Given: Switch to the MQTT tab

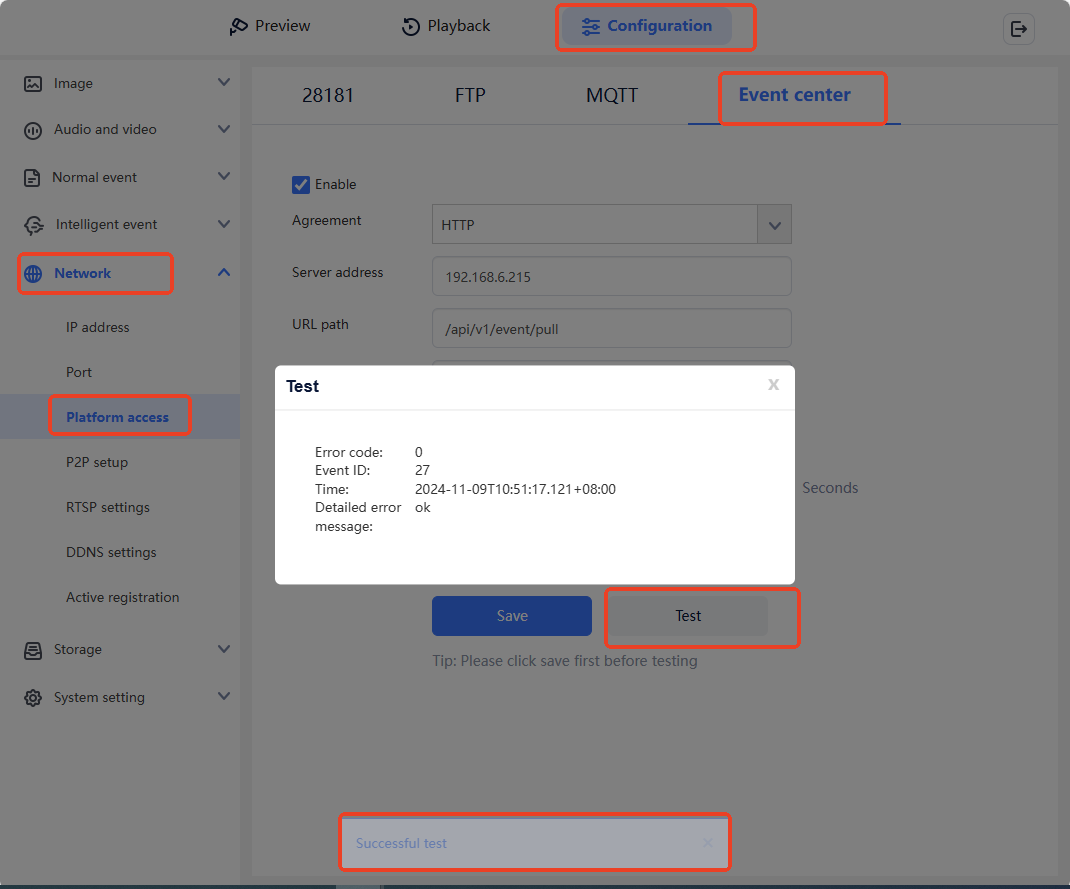Looking at the screenshot, I should click(611, 96).
